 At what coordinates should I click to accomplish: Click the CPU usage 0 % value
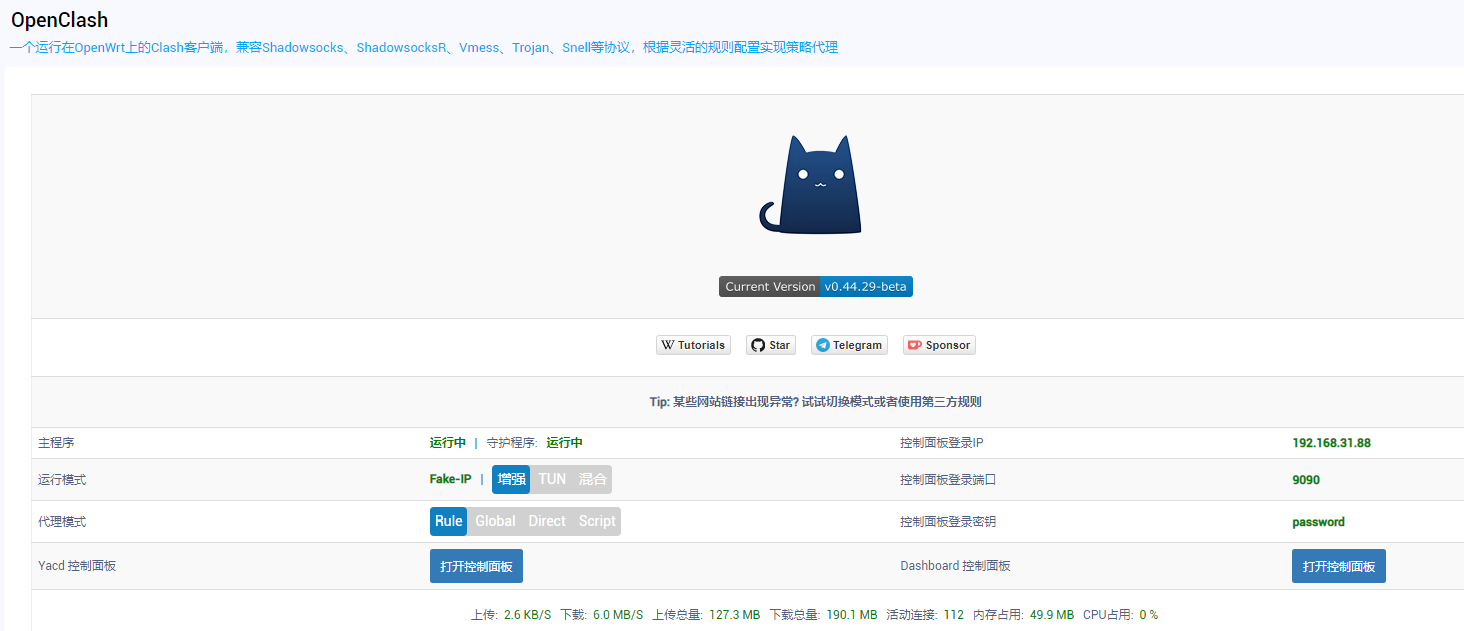pyautogui.click(x=1148, y=615)
